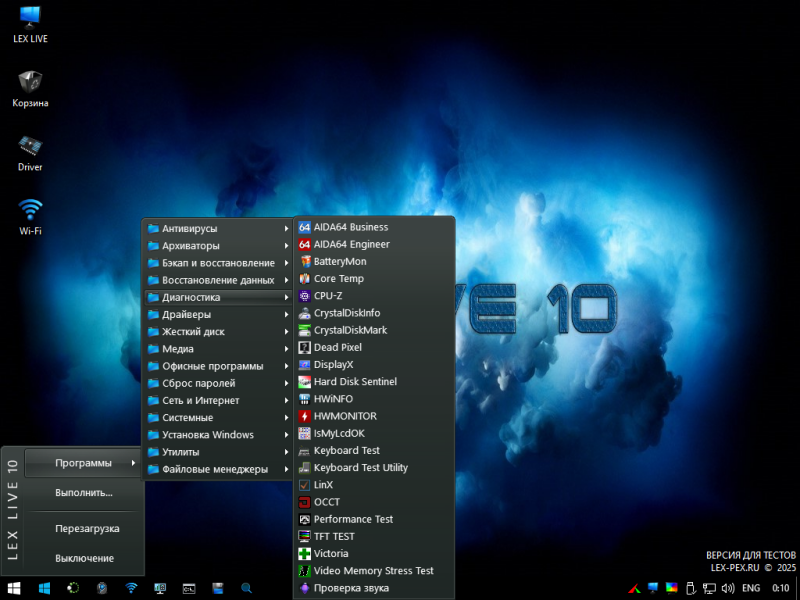
Task: Expand the Жесткий диск submenu
Action: [x=193, y=331]
